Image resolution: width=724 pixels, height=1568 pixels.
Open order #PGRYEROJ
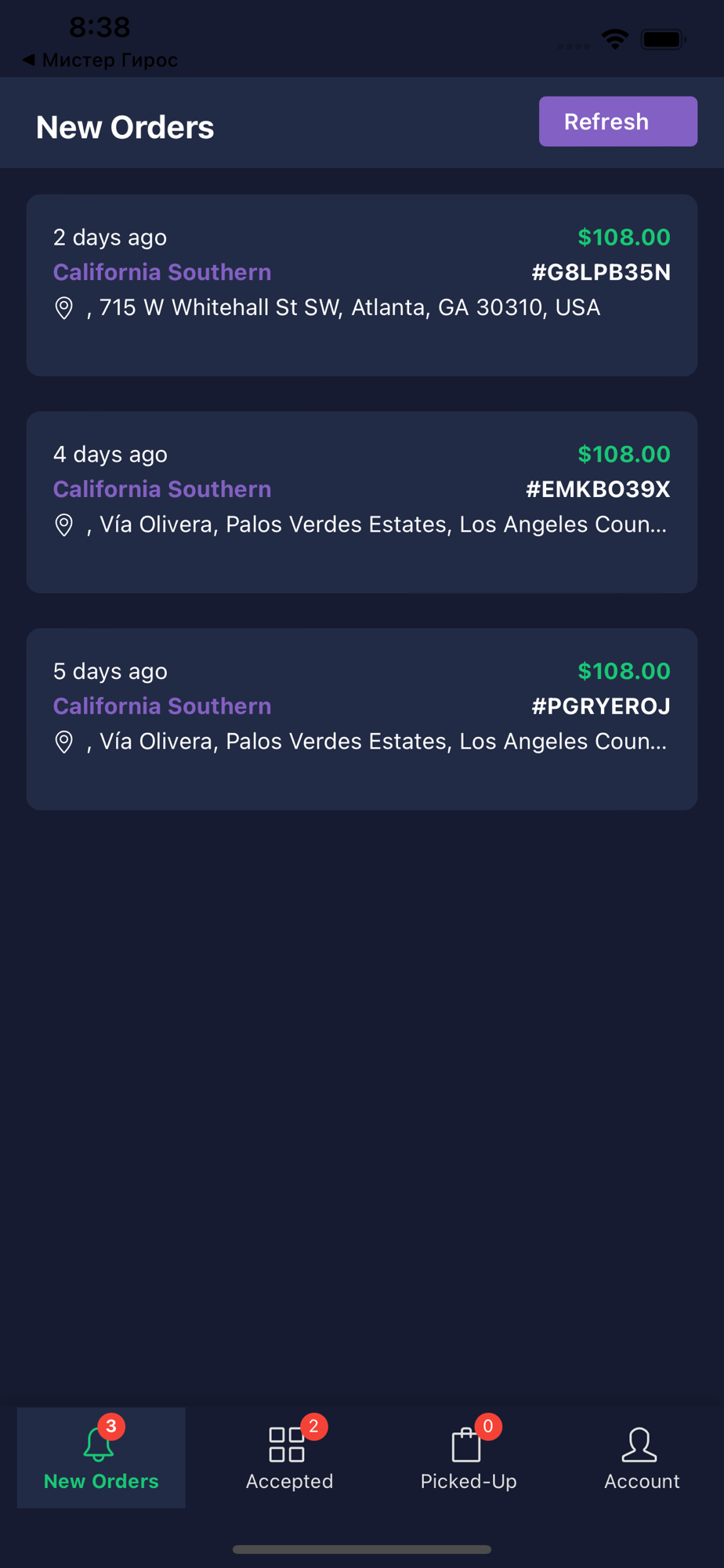362,719
